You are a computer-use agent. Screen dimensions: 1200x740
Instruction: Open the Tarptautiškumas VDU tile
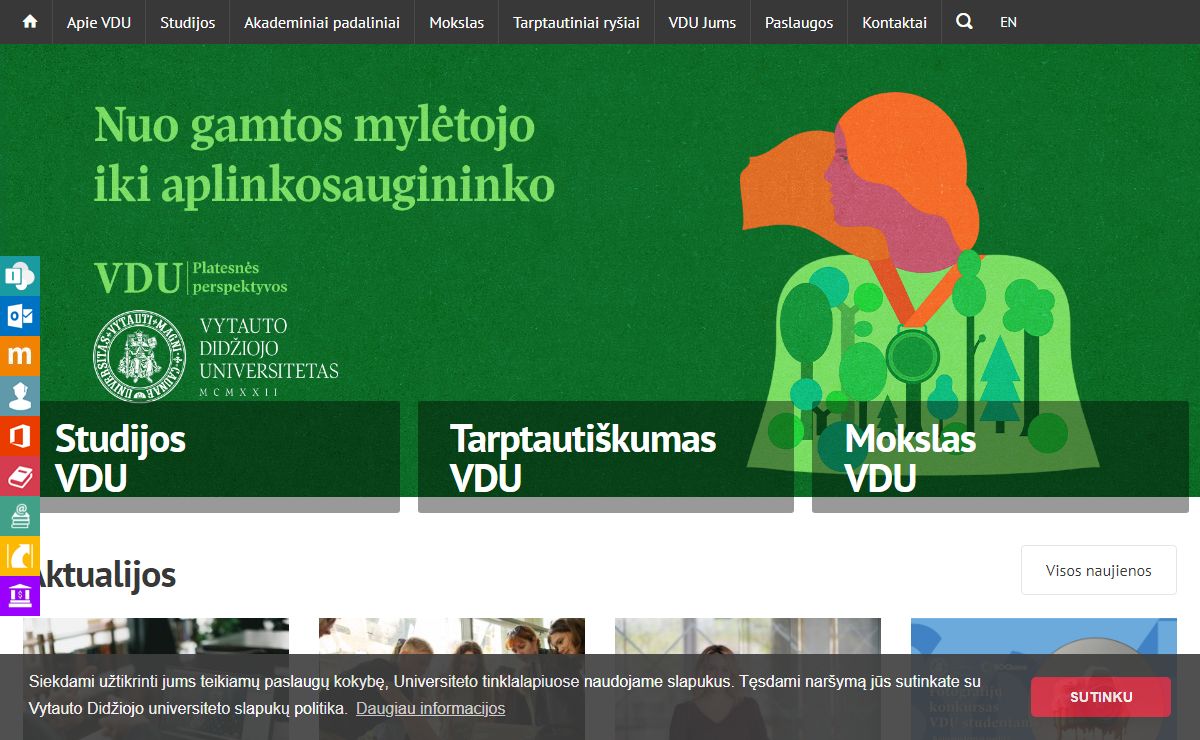(x=606, y=457)
